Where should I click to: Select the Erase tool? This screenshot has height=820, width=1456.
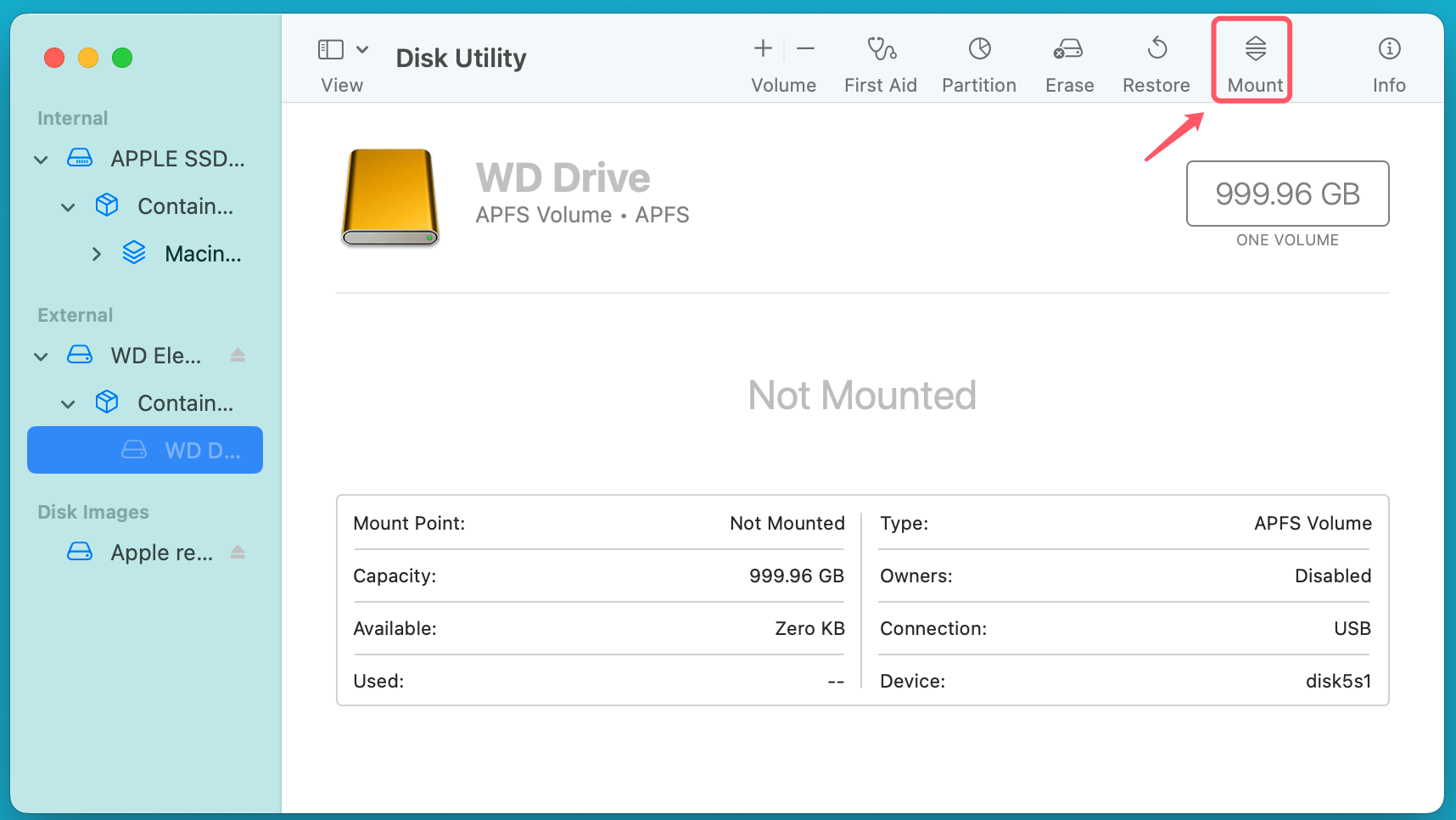(x=1068, y=61)
